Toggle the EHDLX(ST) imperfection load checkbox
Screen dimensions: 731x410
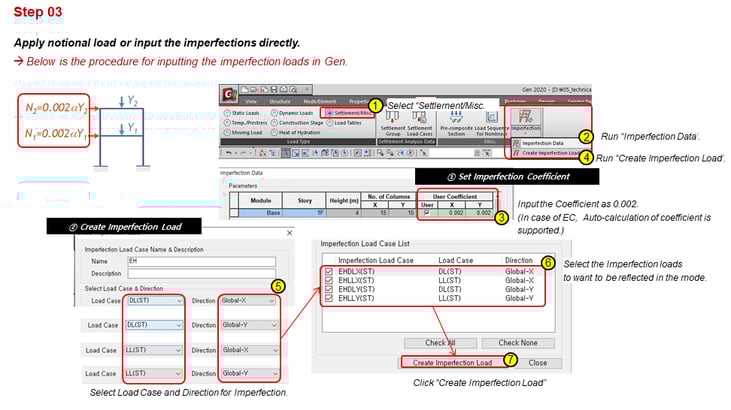point(329,271)
